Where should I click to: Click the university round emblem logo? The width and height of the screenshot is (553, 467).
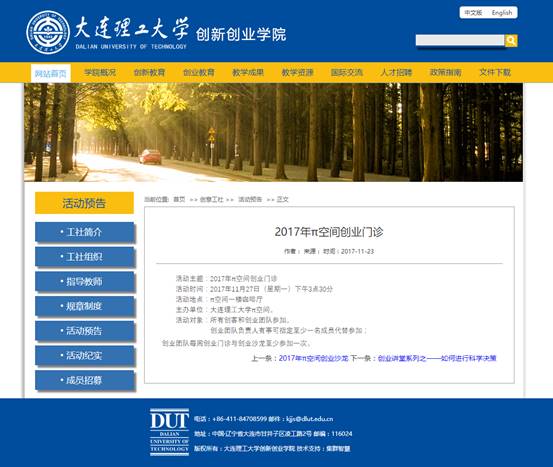(x=48, y=32)
